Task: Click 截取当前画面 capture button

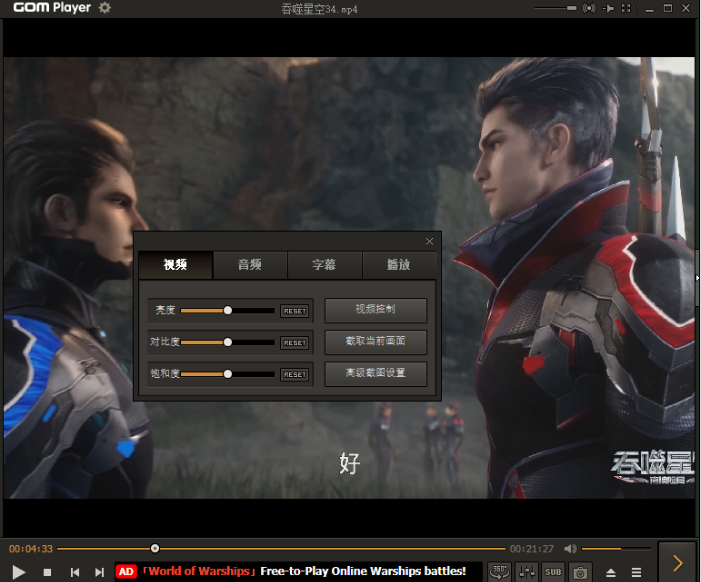Action: [376, 342]
